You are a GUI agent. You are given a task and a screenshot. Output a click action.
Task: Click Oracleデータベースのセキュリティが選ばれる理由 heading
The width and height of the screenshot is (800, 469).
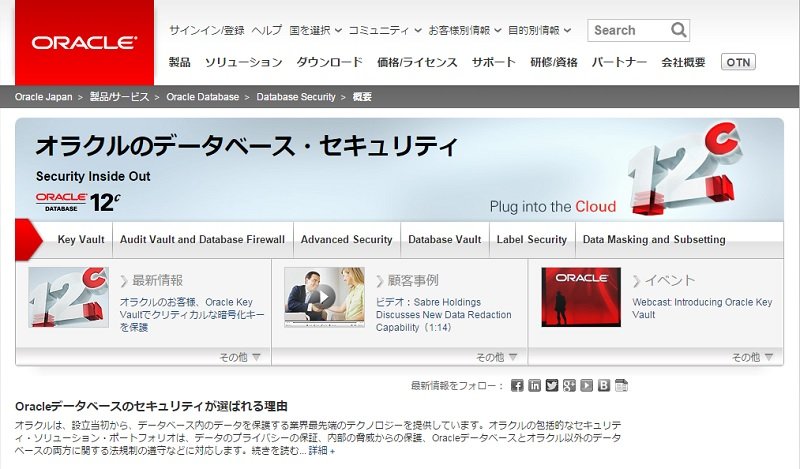coord(152,406)
